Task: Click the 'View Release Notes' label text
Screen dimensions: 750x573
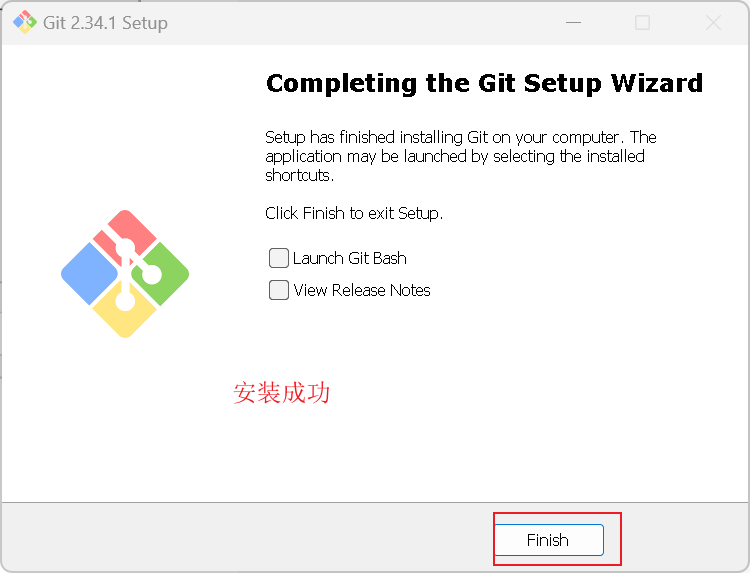Action: point(362,290)
